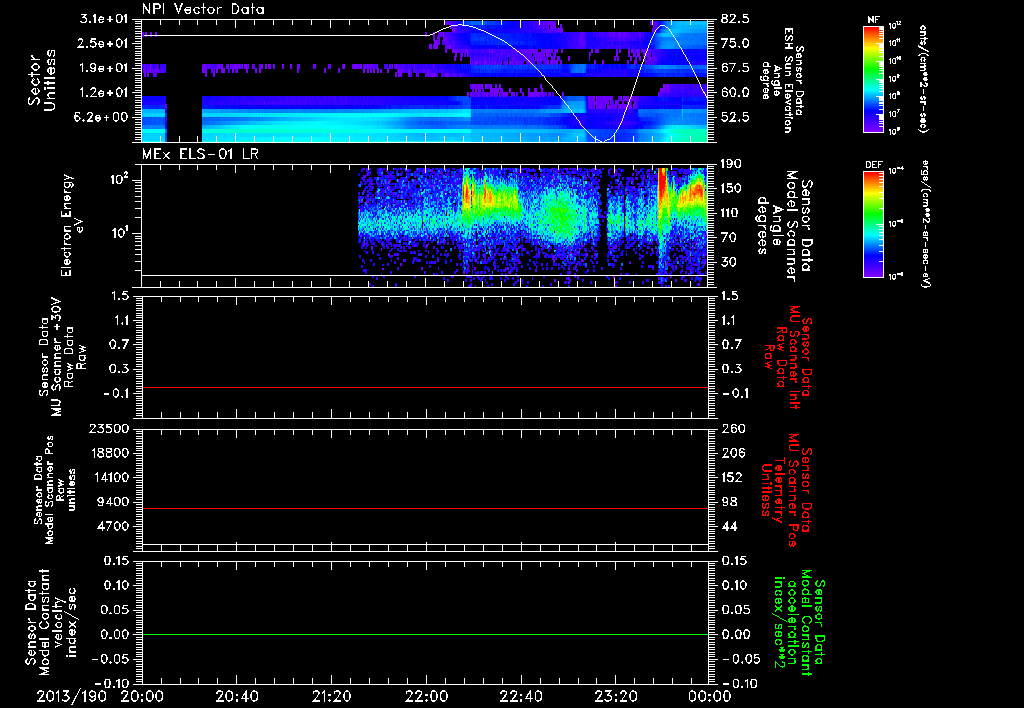Click the "2013/190 20:00" start time label
Screen dimensions: 1024x708
101,696
